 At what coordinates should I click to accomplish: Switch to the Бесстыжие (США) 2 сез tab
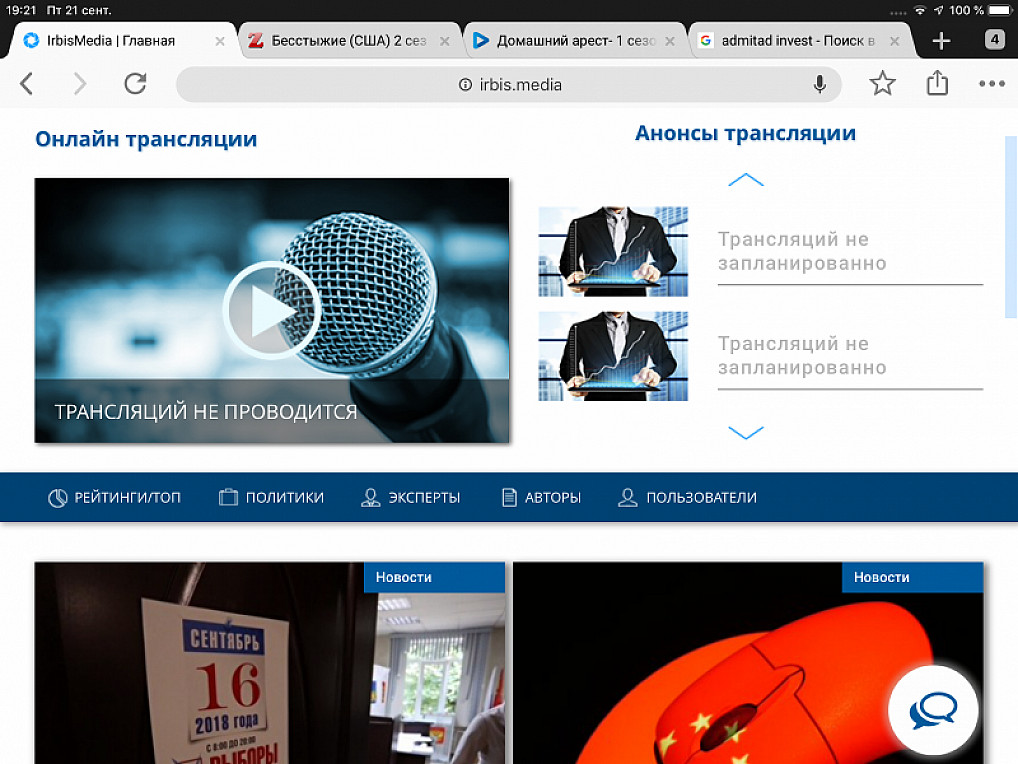pos(349,41)
